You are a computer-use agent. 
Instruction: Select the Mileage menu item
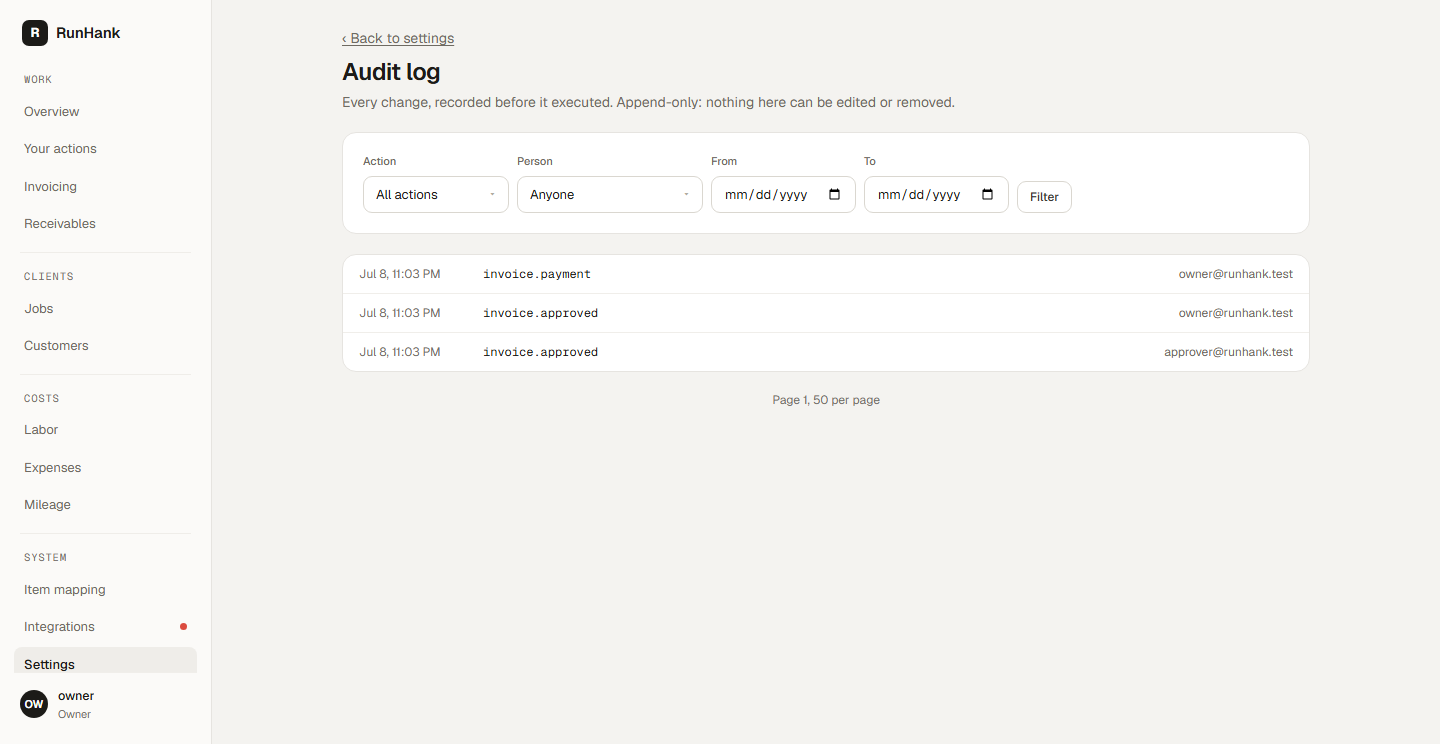[x=105, y=505]
